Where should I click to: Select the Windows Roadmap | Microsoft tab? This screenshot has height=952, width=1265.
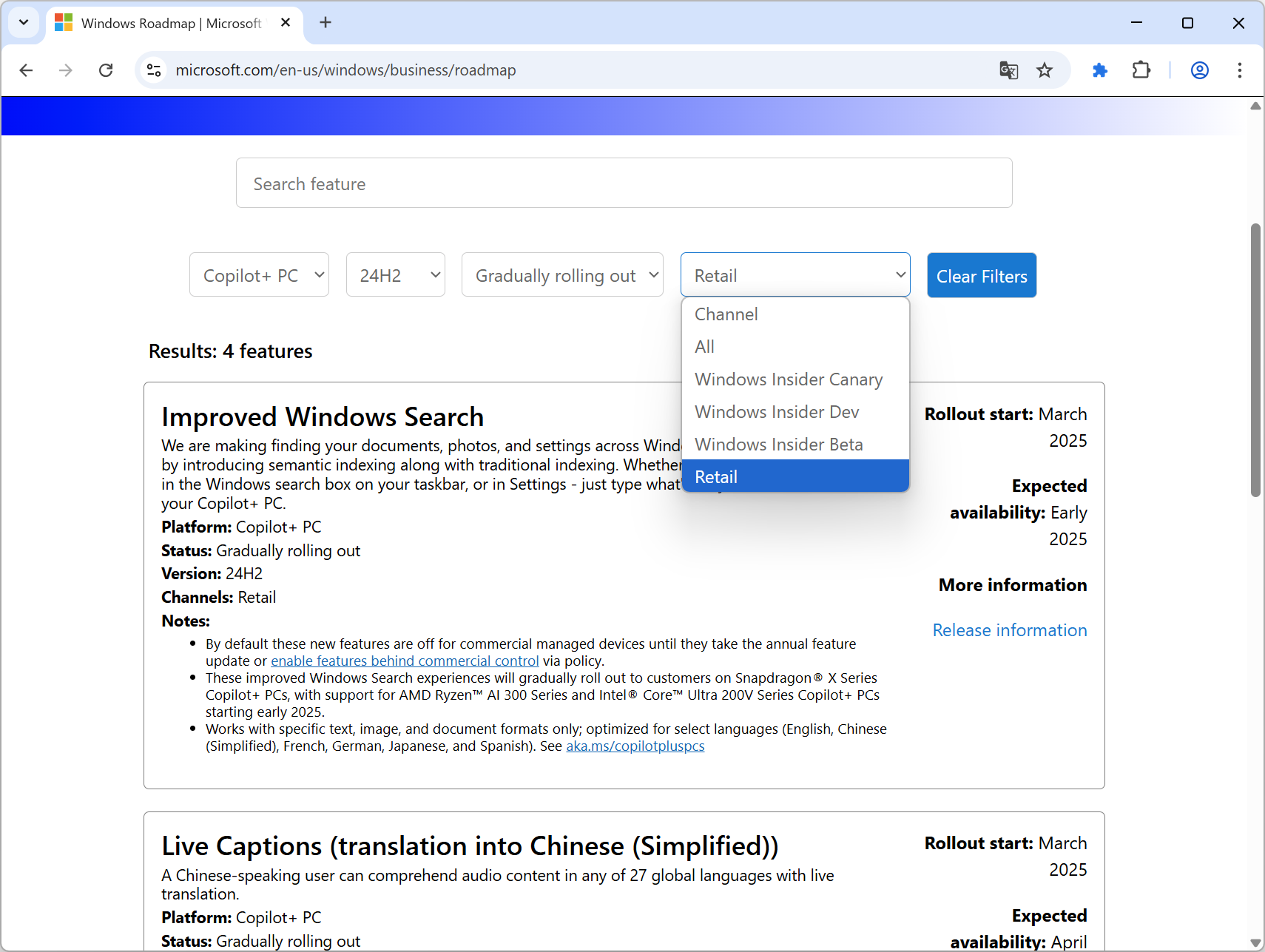pos(175,23)
